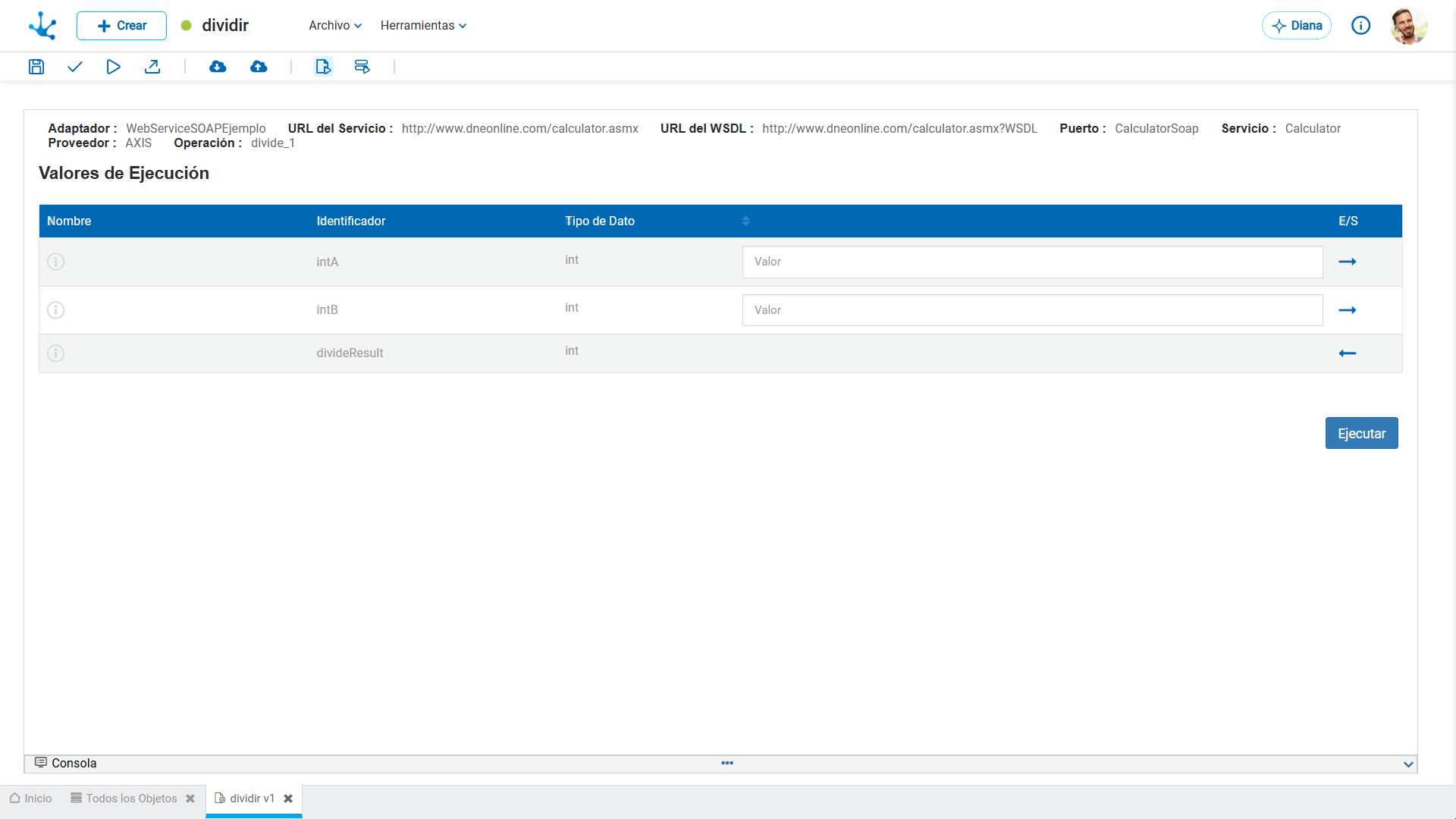The image size is (1456, 819).
Task: Click the checkmark validate icon
Action: [74, 67]
